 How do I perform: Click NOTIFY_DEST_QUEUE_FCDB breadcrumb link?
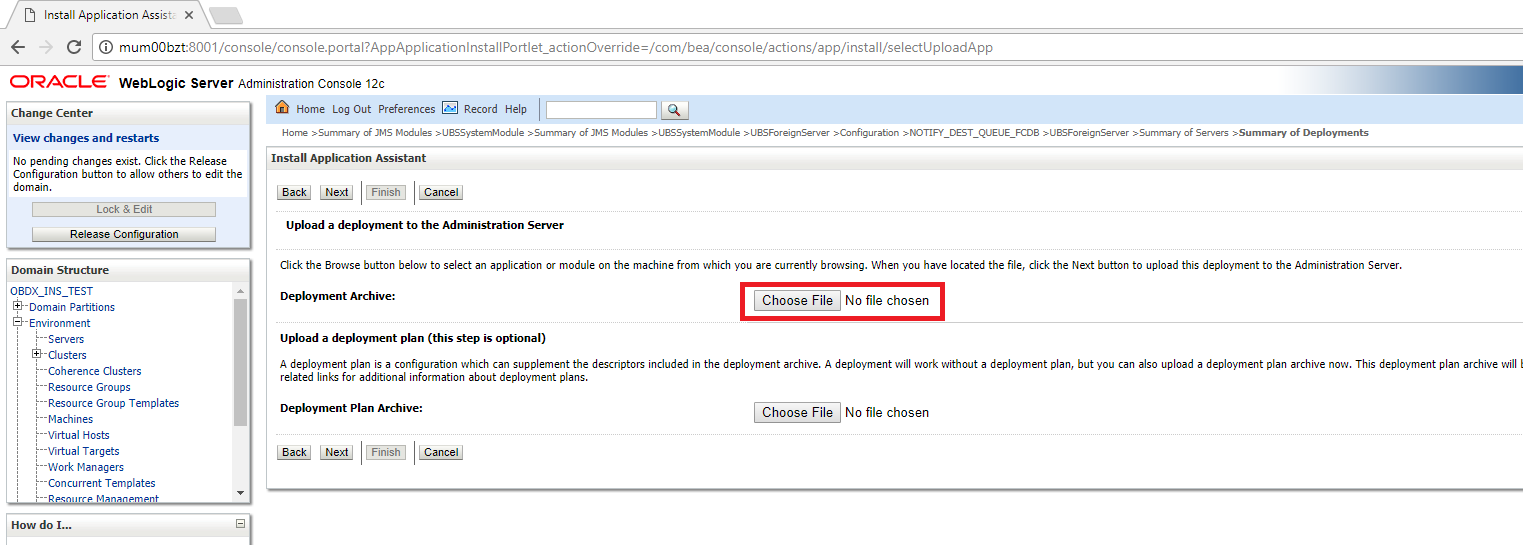pyautogui.click(x=973, y=132)
